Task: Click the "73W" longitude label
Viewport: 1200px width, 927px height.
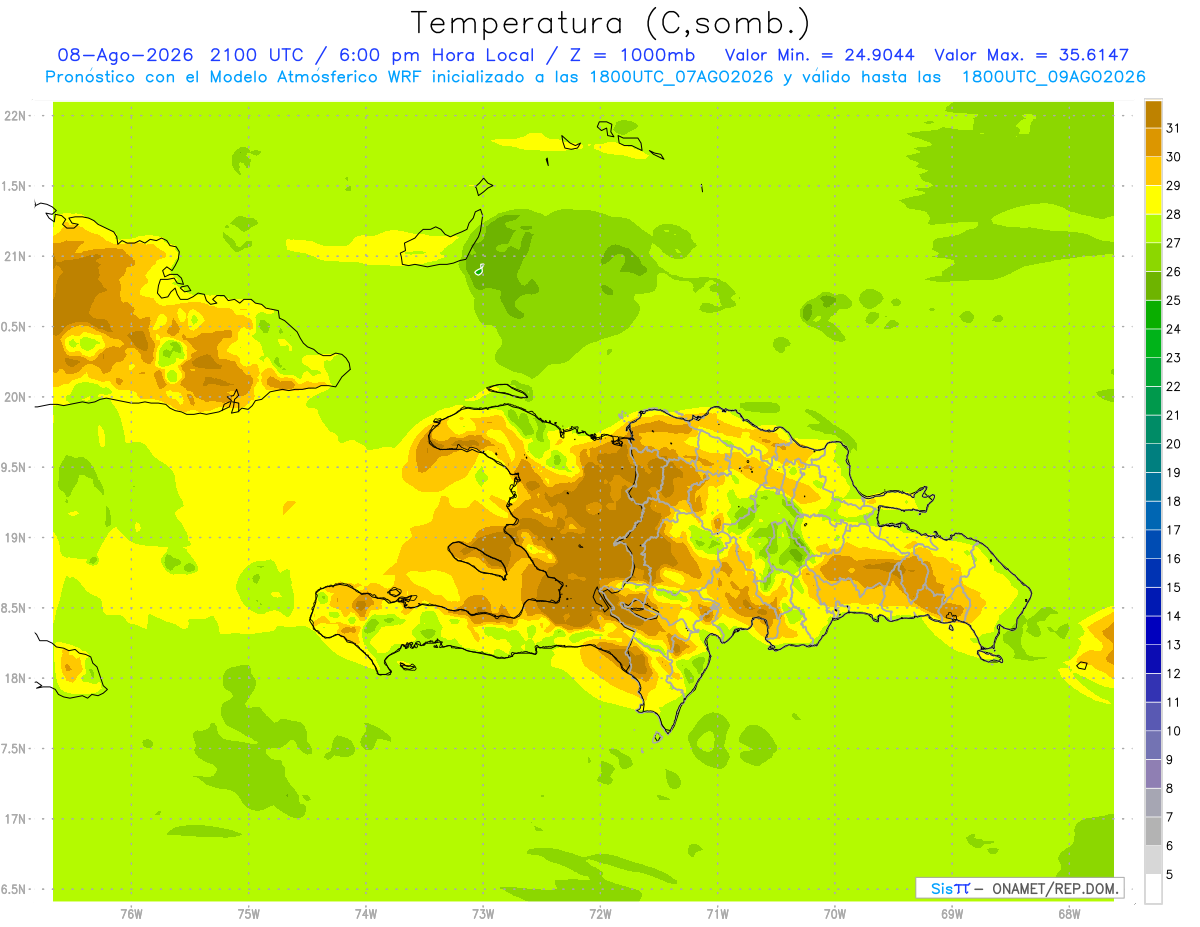Action: click(483, 914)
